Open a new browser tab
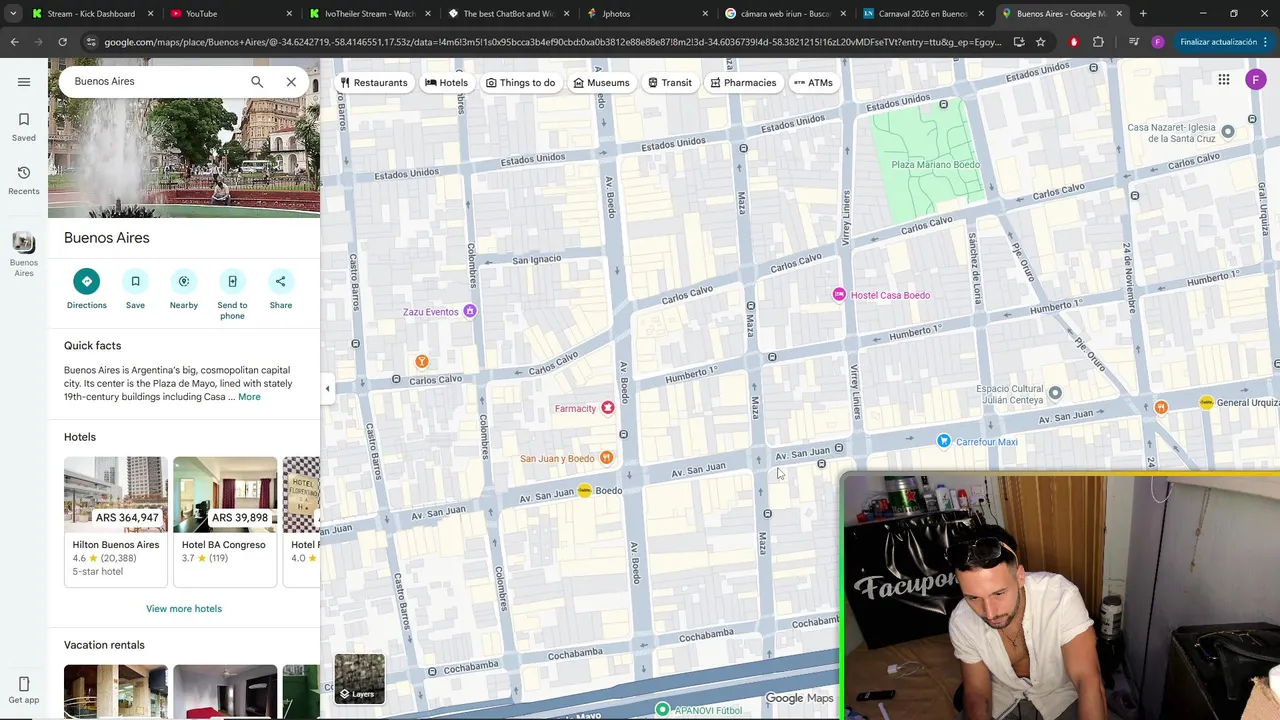Screen dimensions: 1280x720 (x=1143, y=13)
